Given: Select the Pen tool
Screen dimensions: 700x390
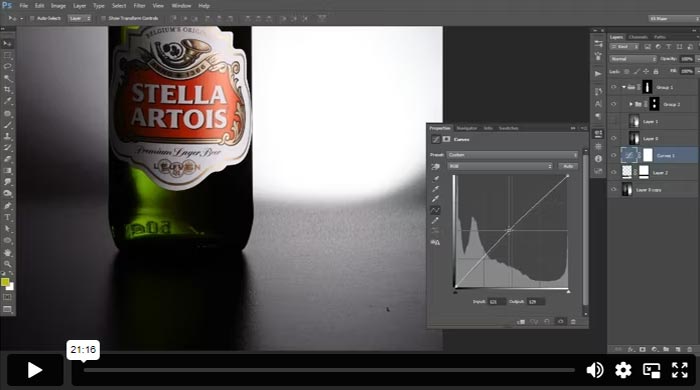Looking at the screenshot, I should (7, 206).
